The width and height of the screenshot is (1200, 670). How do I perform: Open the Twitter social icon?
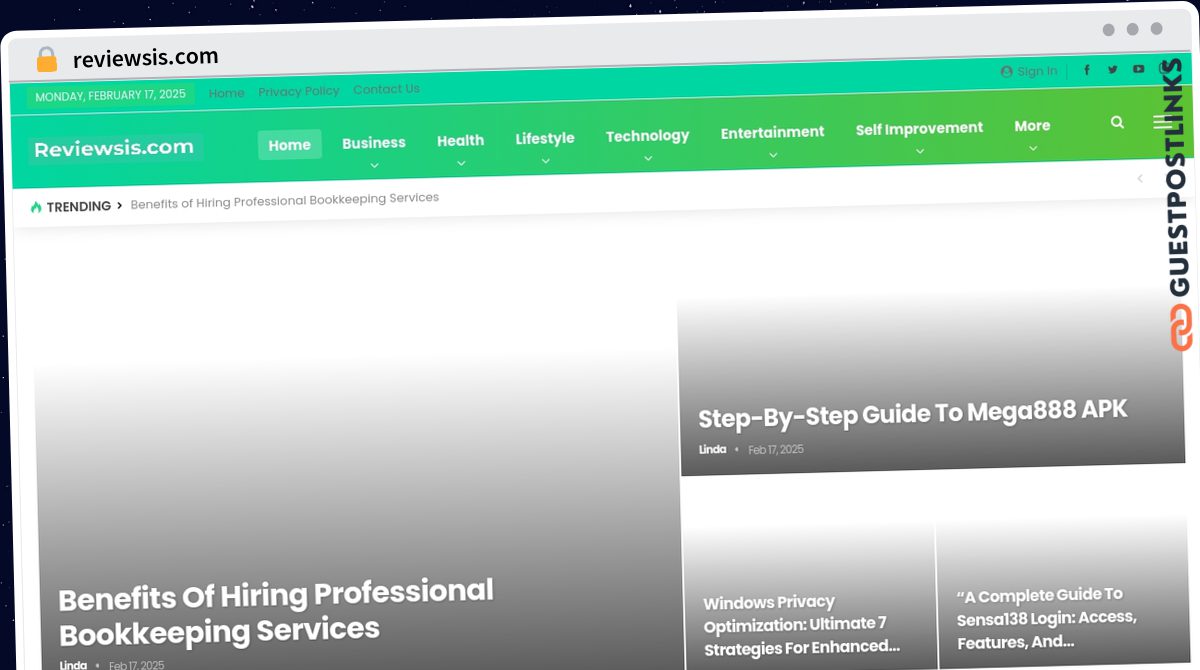1112,70
